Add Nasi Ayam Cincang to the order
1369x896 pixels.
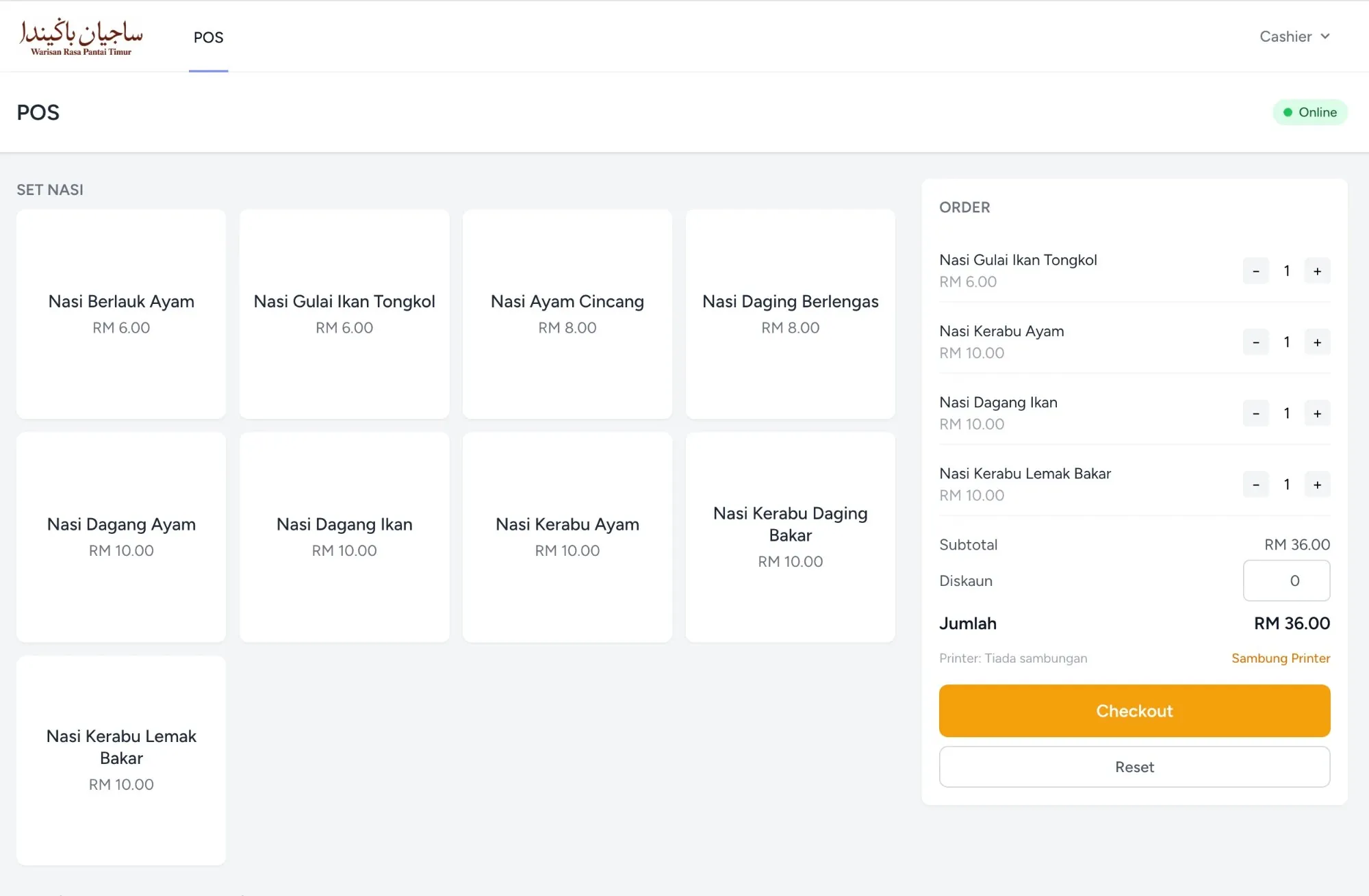point(567,314)
